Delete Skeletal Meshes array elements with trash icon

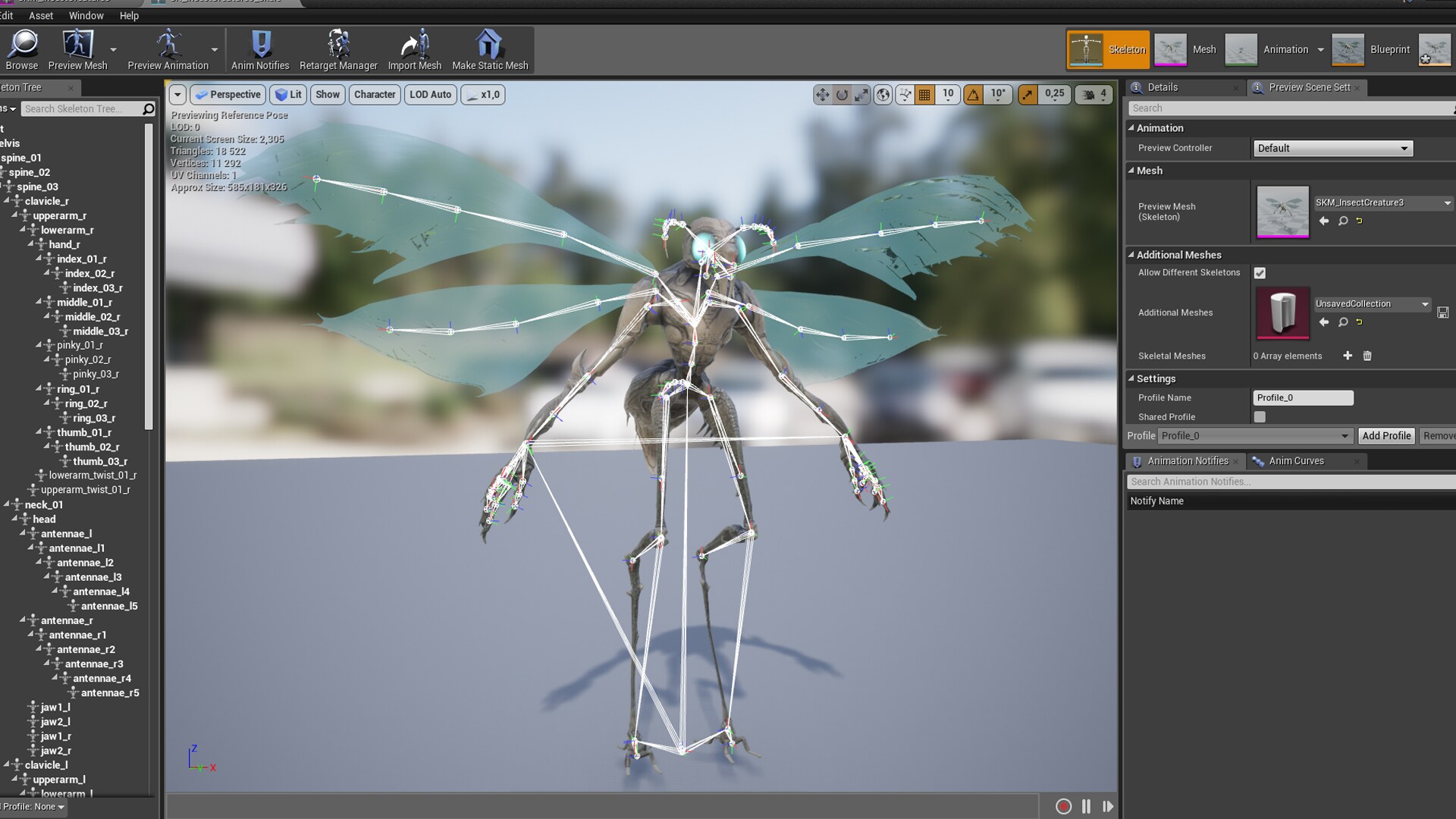(1367, 356)
